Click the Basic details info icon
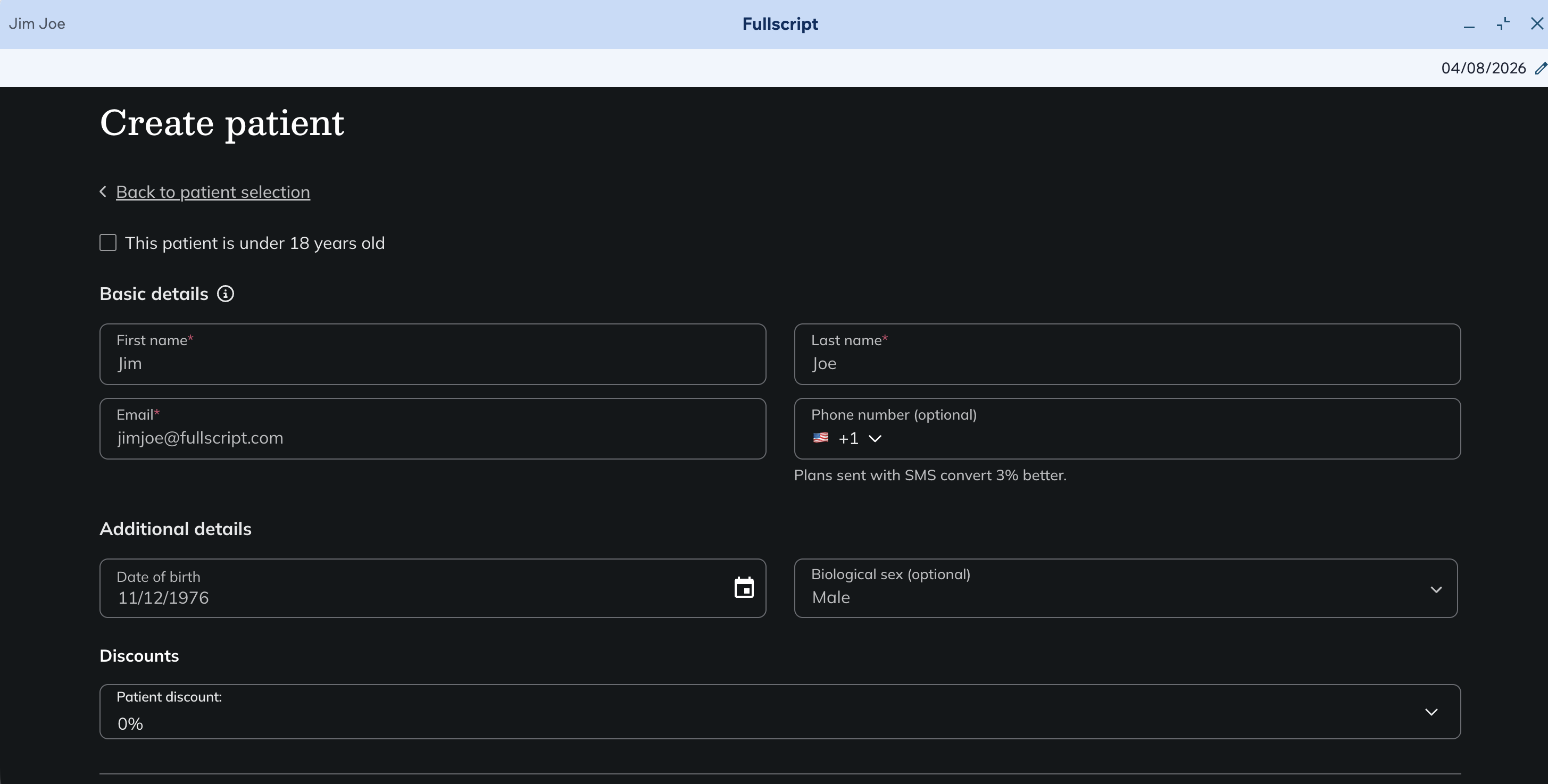This screenshot has width=1548, height=784. (x=226, y=294)
